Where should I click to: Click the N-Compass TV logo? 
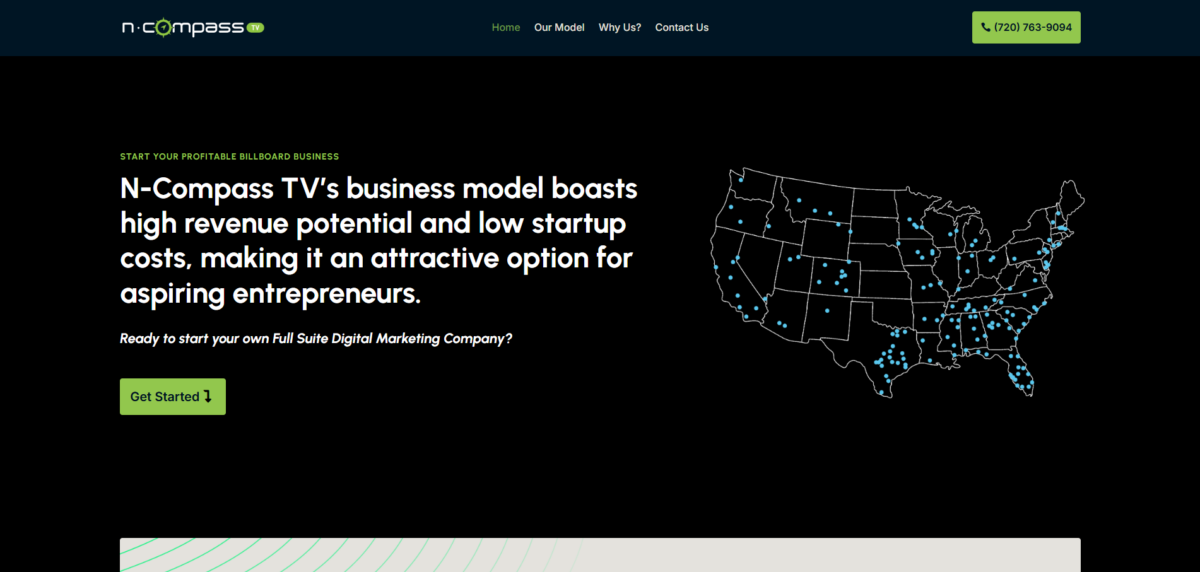(x=192, y=28)
